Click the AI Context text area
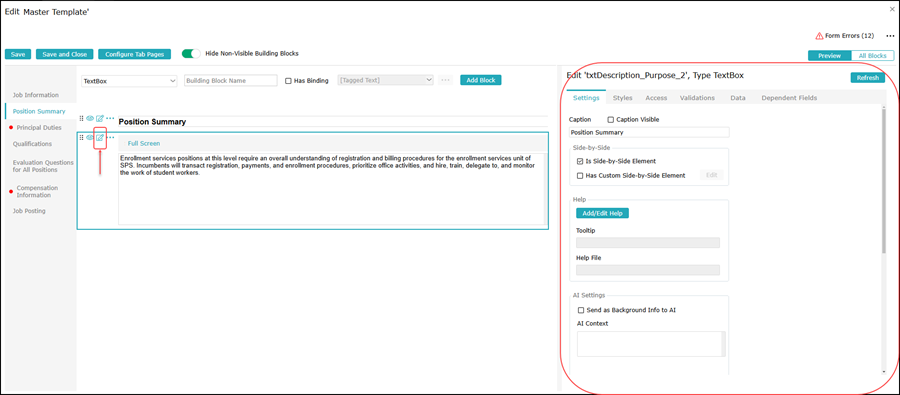 tap(649, 344)
